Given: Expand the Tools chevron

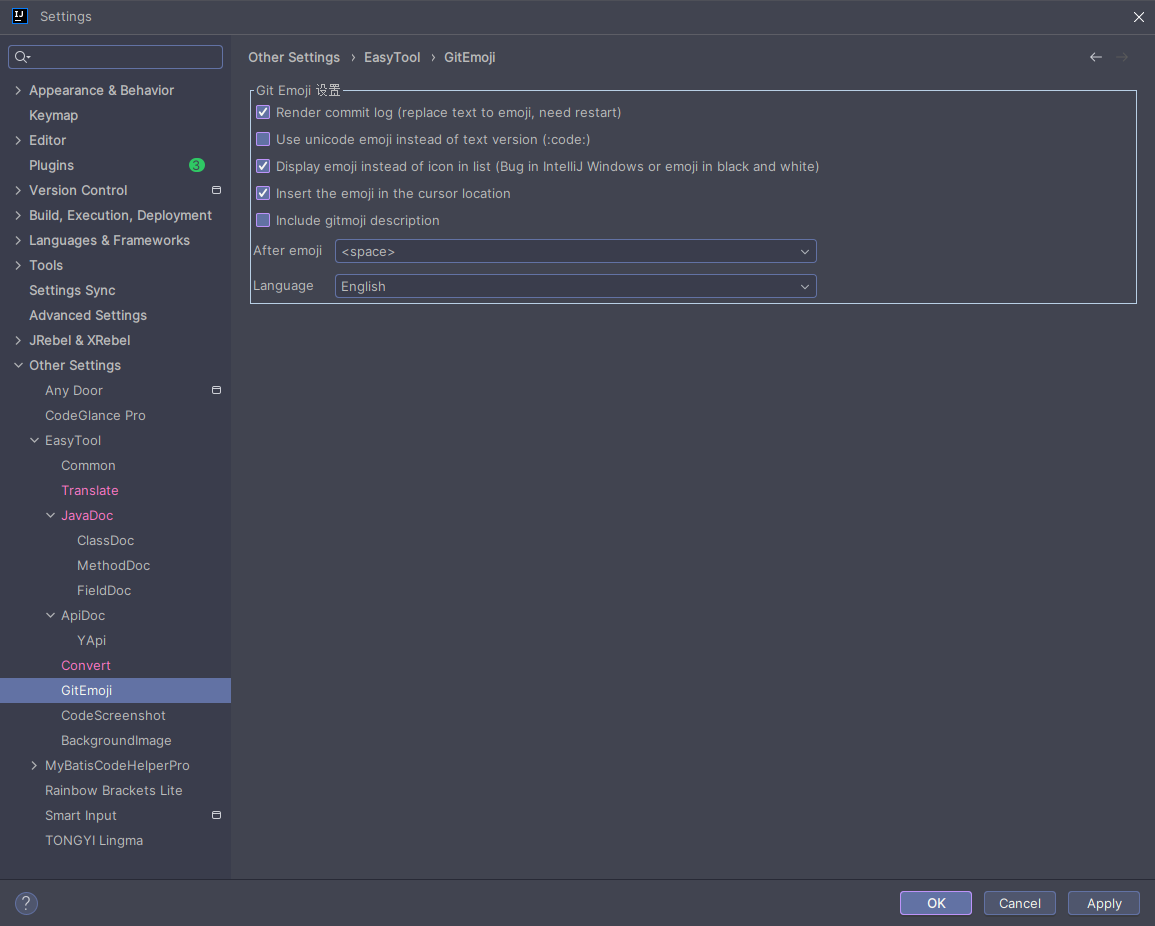Looking at the screenshot, I should (18, 265).
